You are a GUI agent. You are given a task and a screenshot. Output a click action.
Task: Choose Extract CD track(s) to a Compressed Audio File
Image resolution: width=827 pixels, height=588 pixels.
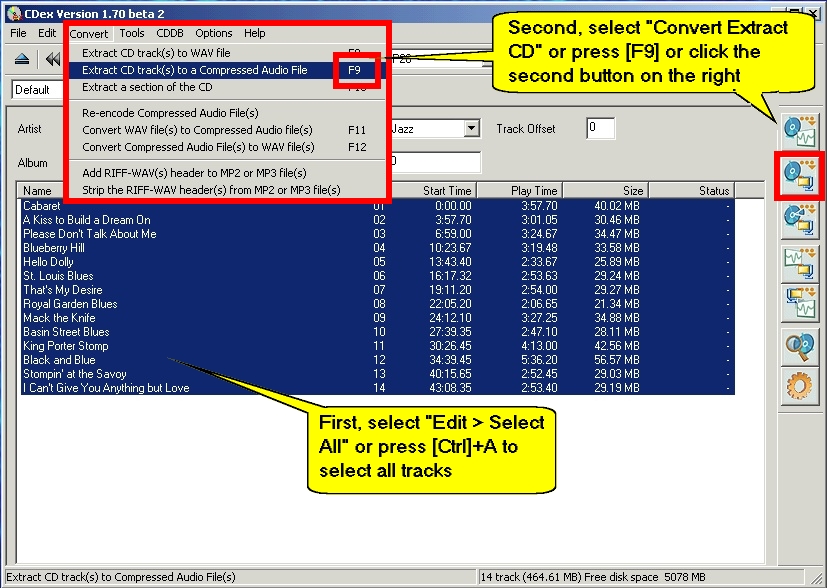pyautogui.click(x=226, y=70)
